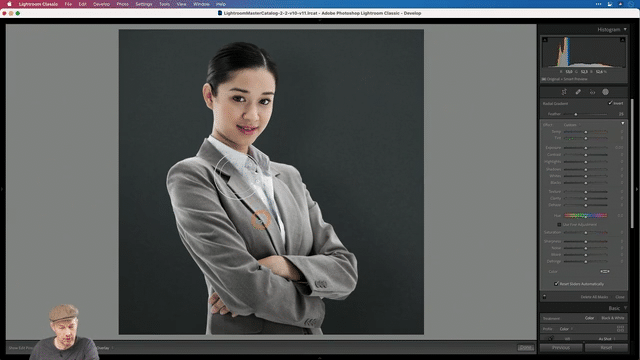Toggle the Invert checkbox for Radial Gradient

click(x=610, y=103)
